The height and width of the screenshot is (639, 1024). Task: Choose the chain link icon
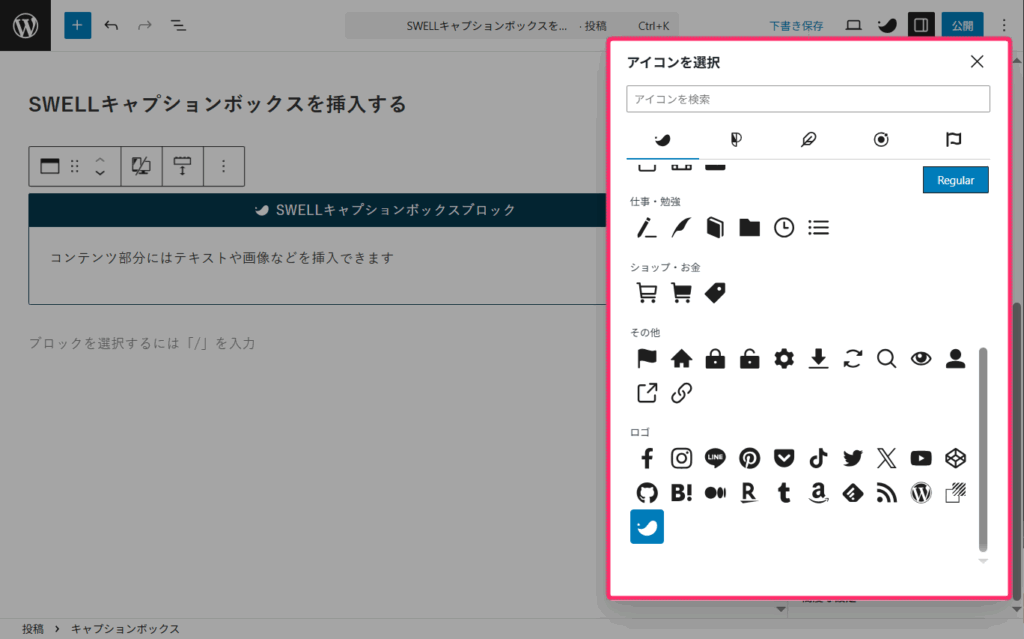(681, 393)
